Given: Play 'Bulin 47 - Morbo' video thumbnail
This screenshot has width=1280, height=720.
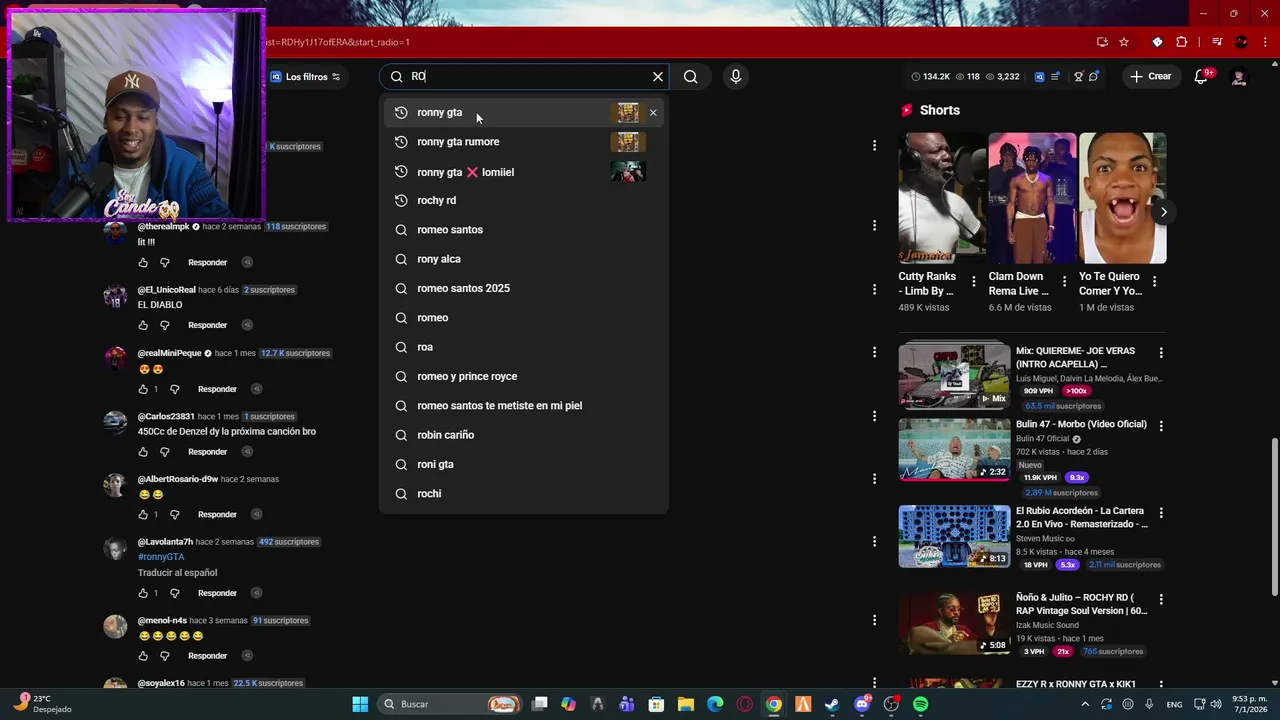Looking at the screenshot, I should [954, 450].
